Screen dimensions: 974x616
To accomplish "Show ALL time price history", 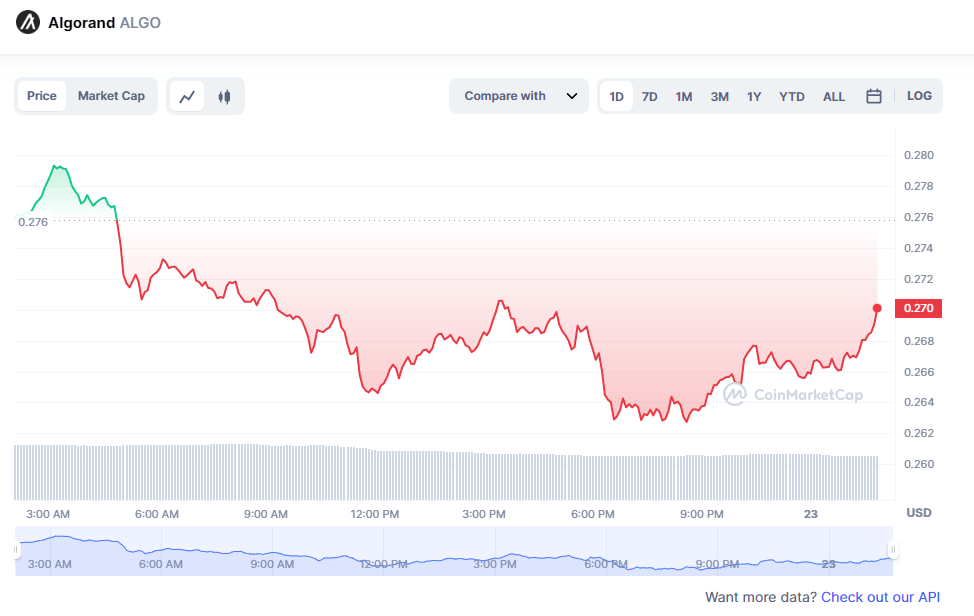I will click(834, 97).
